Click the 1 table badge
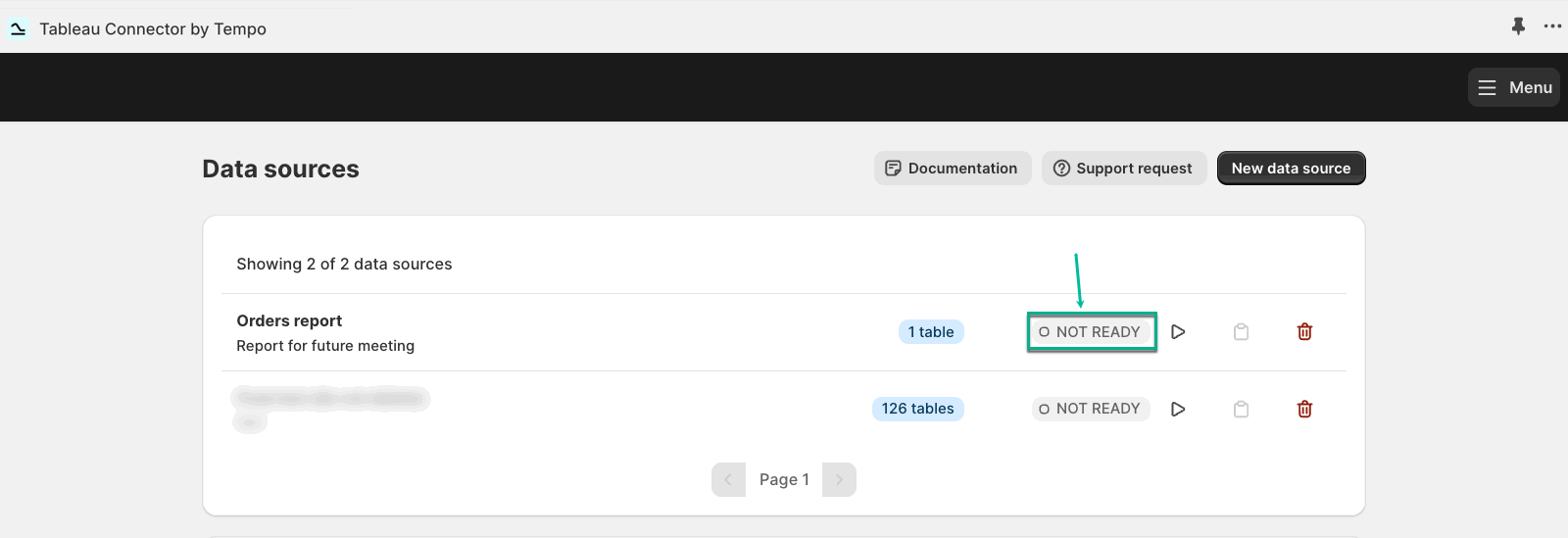 931,332
